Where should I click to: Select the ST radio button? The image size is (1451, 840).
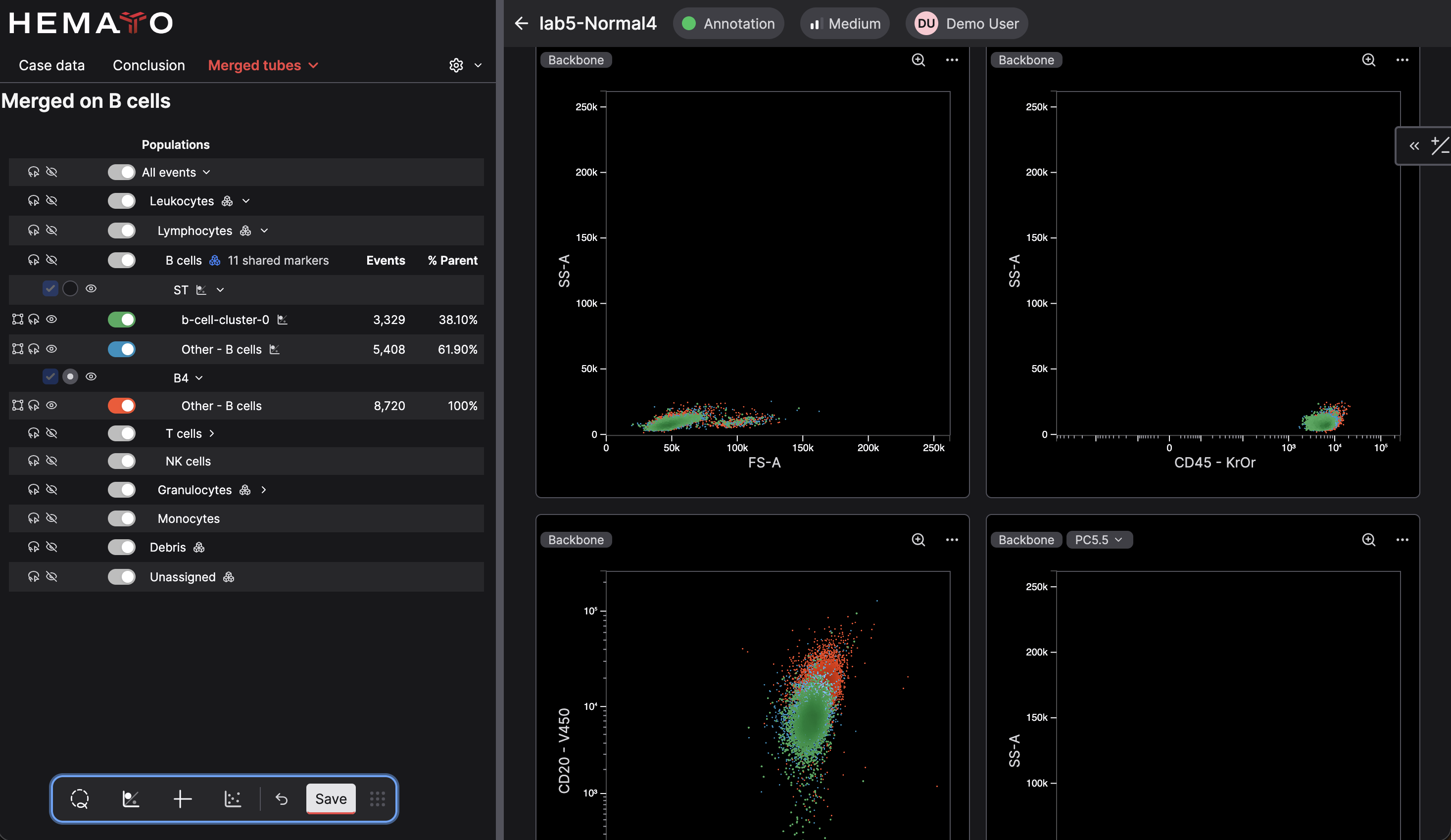click(x=70, y=288)
